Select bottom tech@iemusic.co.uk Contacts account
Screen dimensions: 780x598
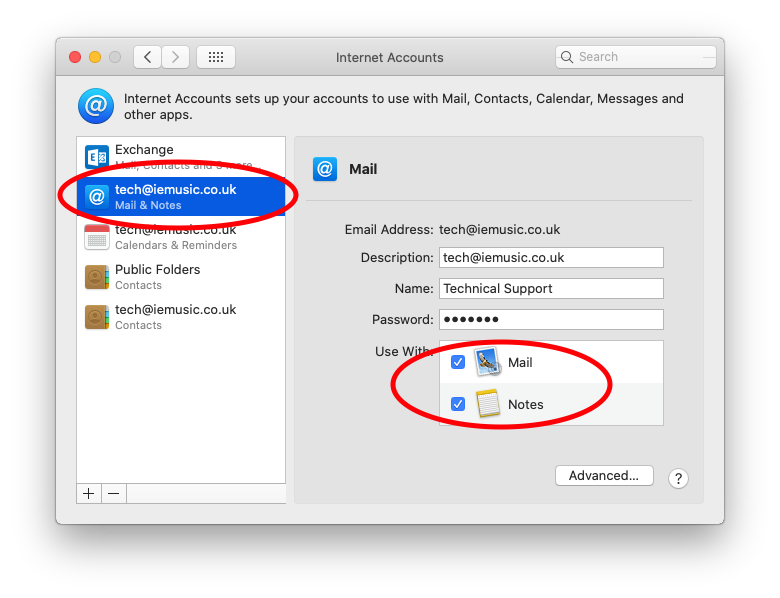click(x=181, y=317)
